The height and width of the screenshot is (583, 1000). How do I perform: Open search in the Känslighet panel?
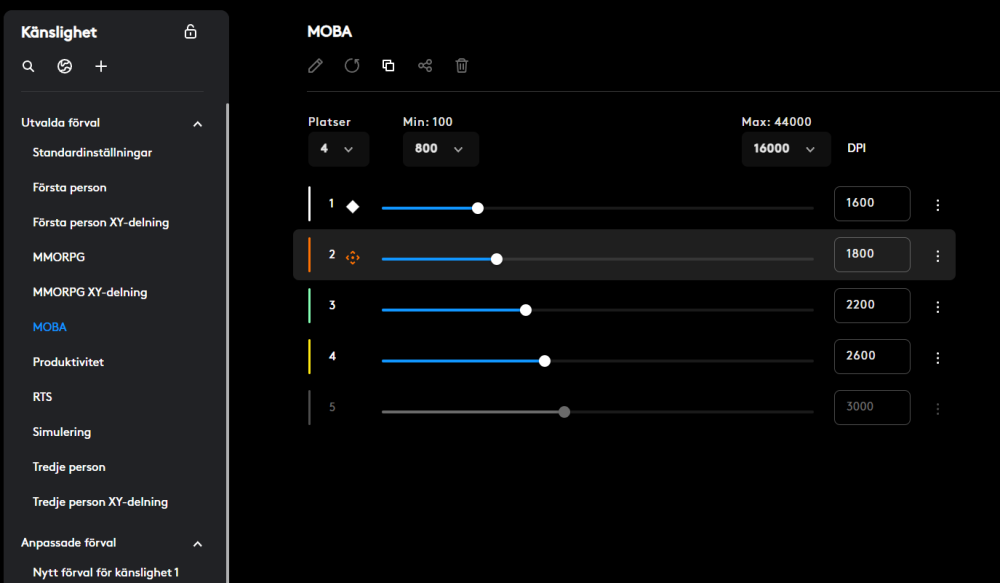29,66
